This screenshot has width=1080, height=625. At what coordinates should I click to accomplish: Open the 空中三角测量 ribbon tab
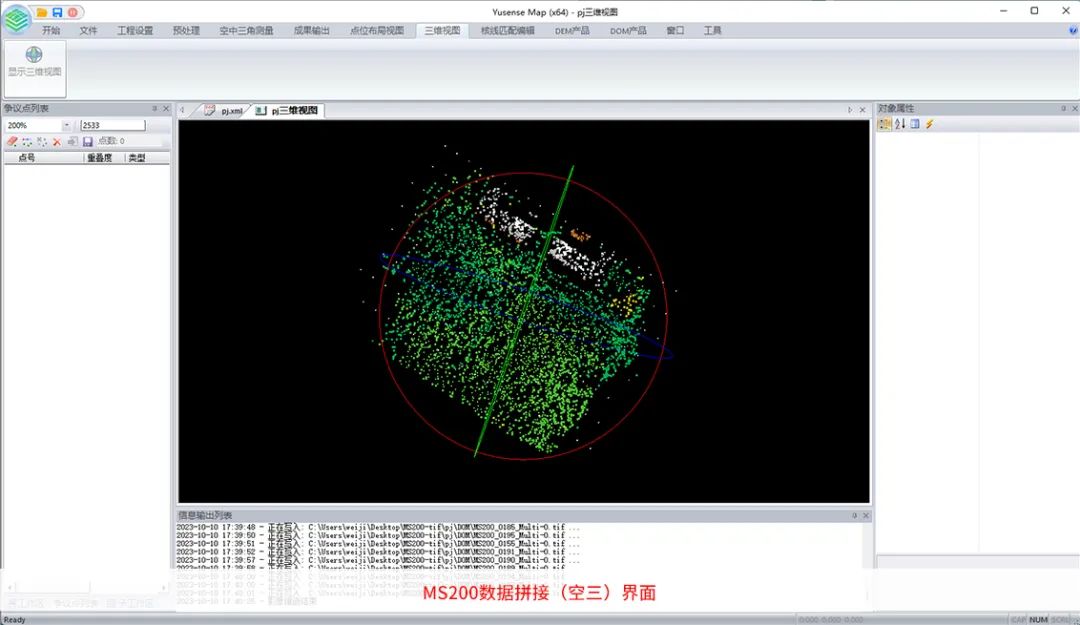pos(246,31)
